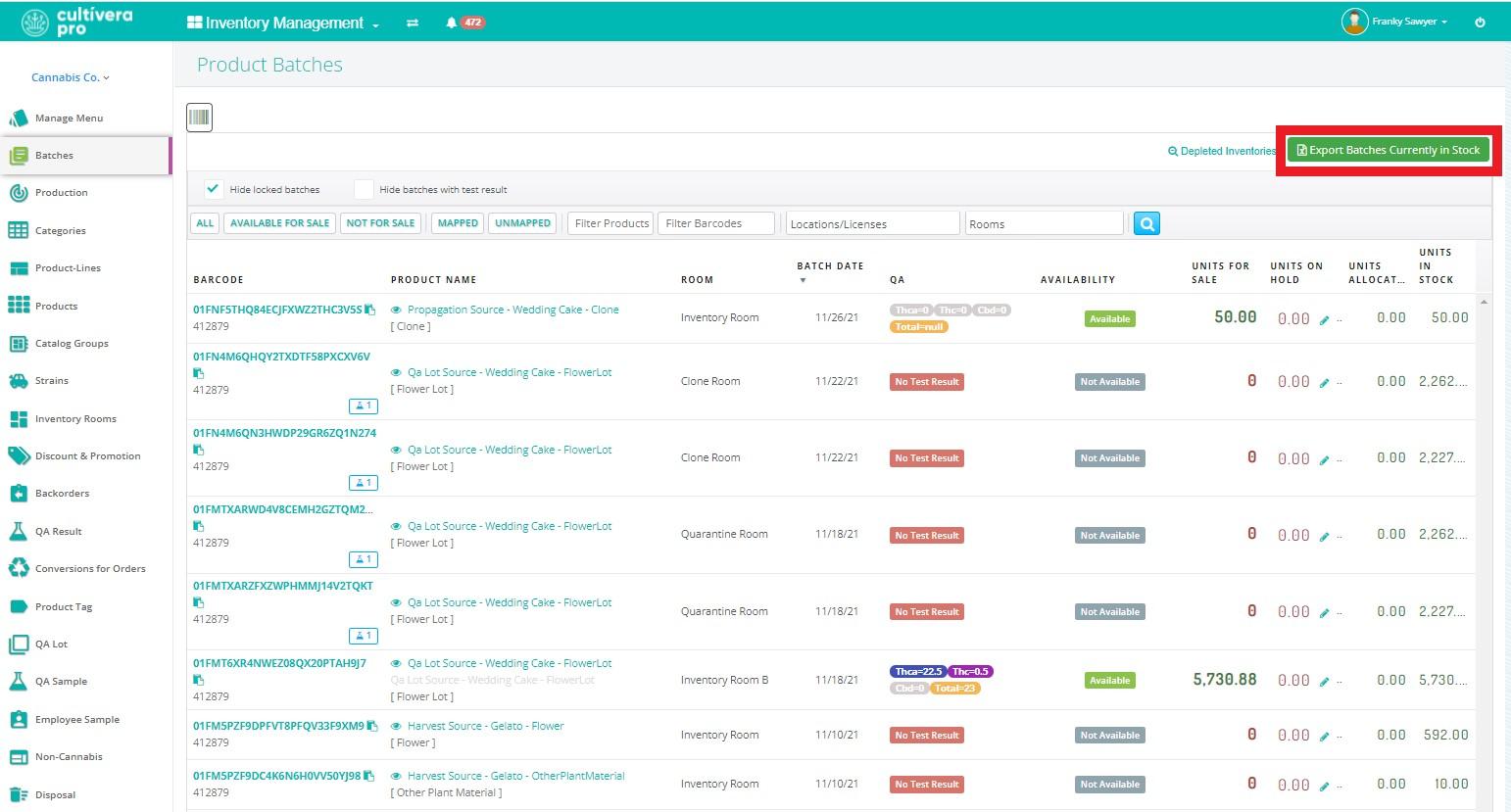
Task: Click Export Batches Currently in Stock button
Action: click(x=1388, y=150)
